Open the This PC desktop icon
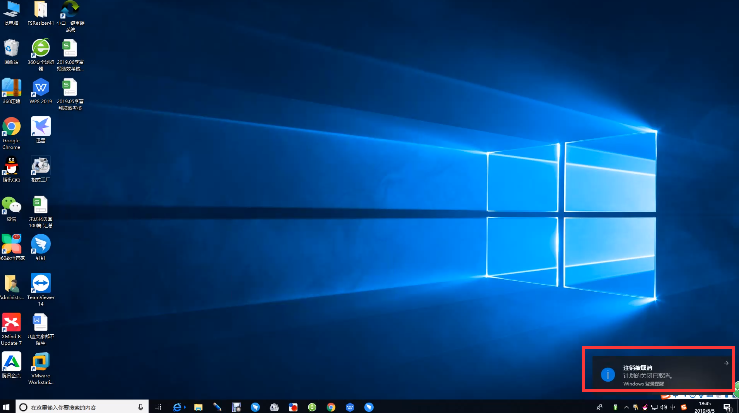 tap(12, 12)
